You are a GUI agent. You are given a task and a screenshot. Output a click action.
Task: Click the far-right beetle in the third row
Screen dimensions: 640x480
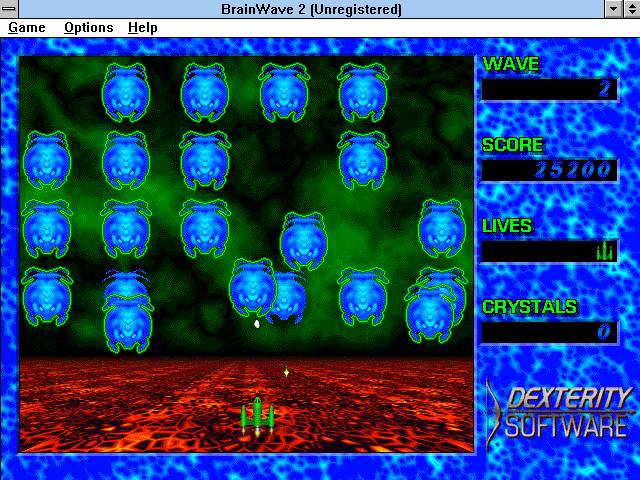pos(442,229)
